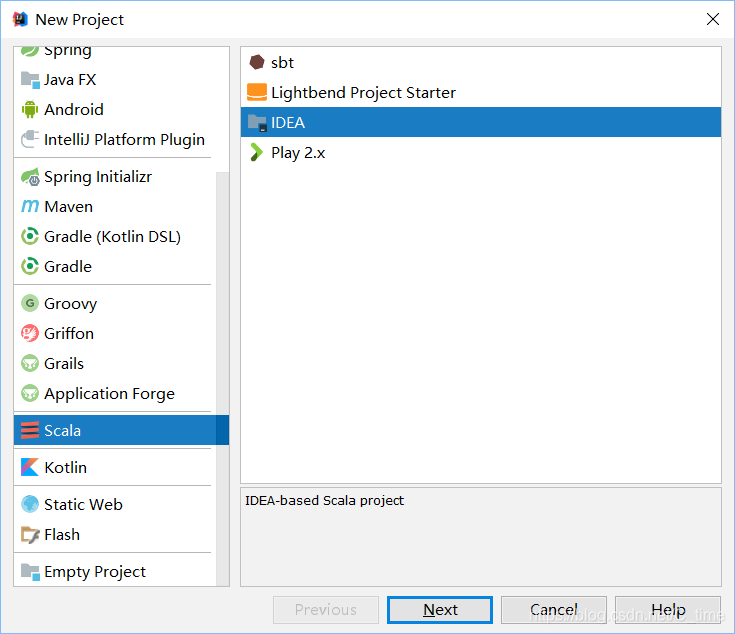This screenshot has height=634, width=735.
Task: Choose Application Forge label
Action: pyautogui.click(x=109, y=394)
